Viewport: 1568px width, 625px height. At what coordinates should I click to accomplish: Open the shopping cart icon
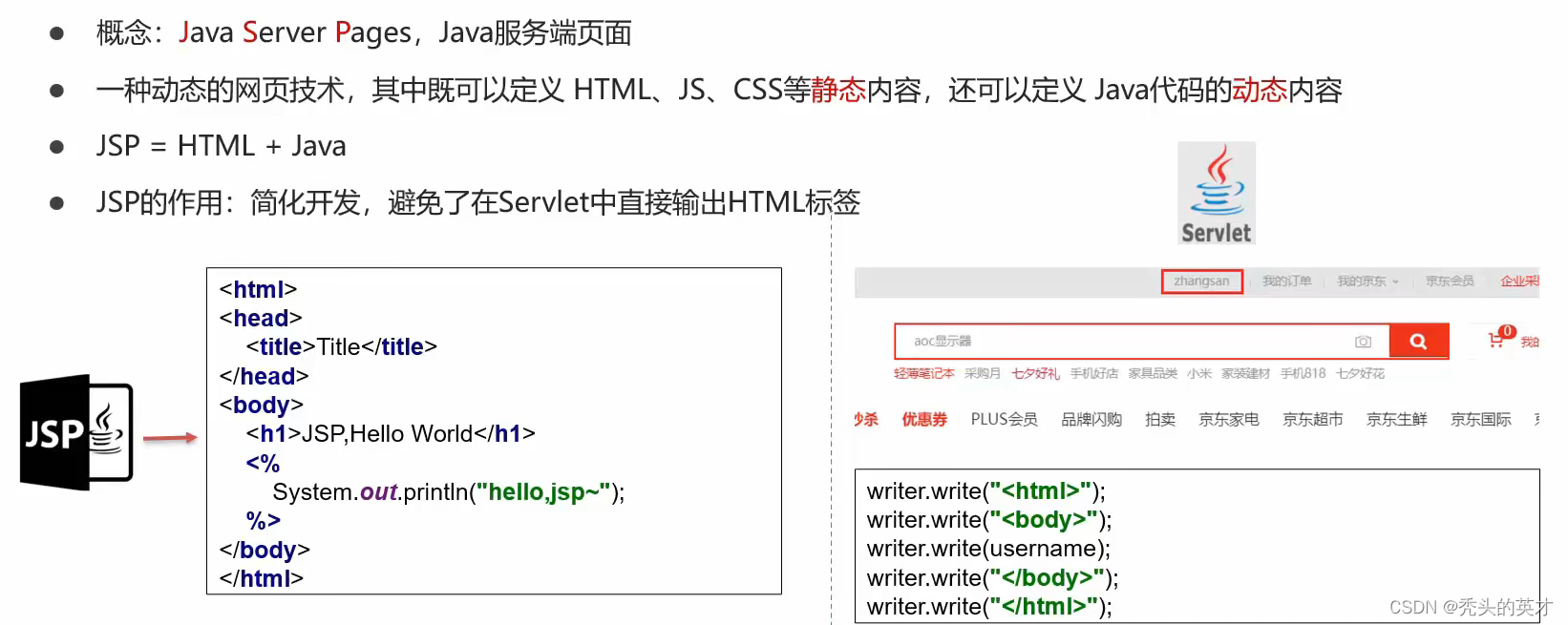tap(1496, 340)
